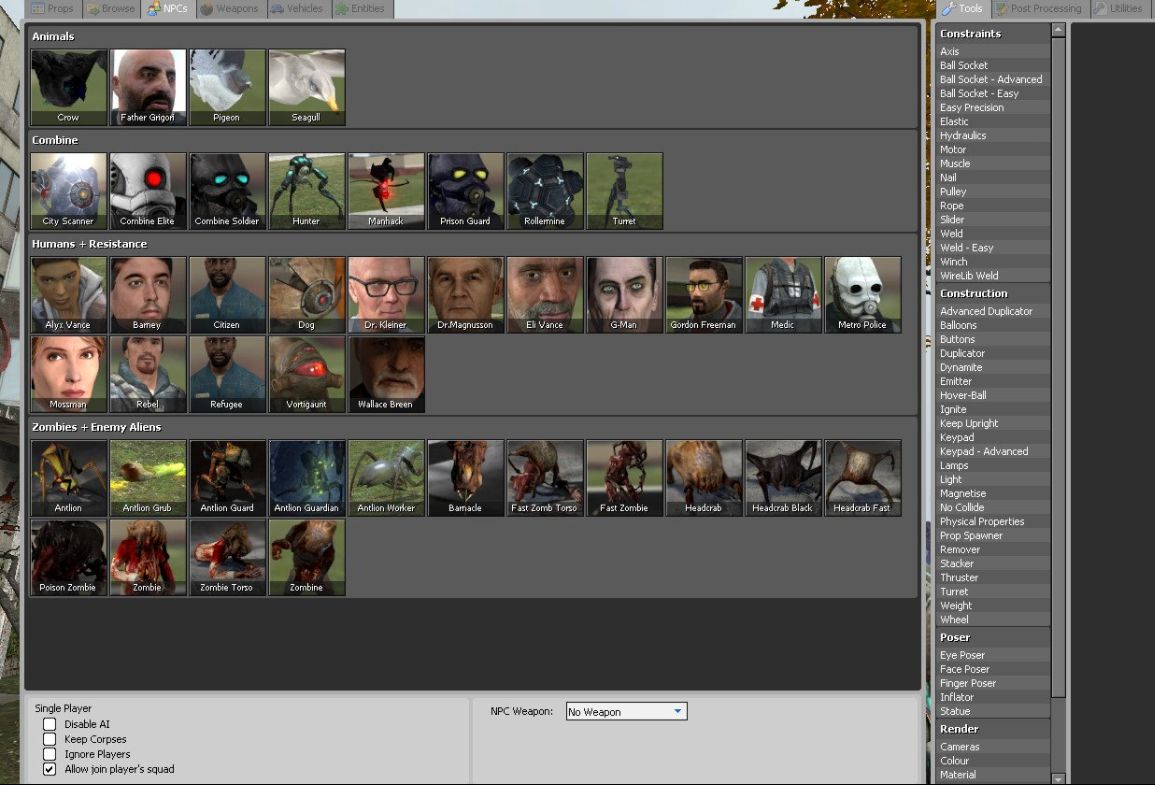Select the Father Grigori NPC icon
The height and width of the screenshot is (785, 1155).
click(x=147, y=86)
